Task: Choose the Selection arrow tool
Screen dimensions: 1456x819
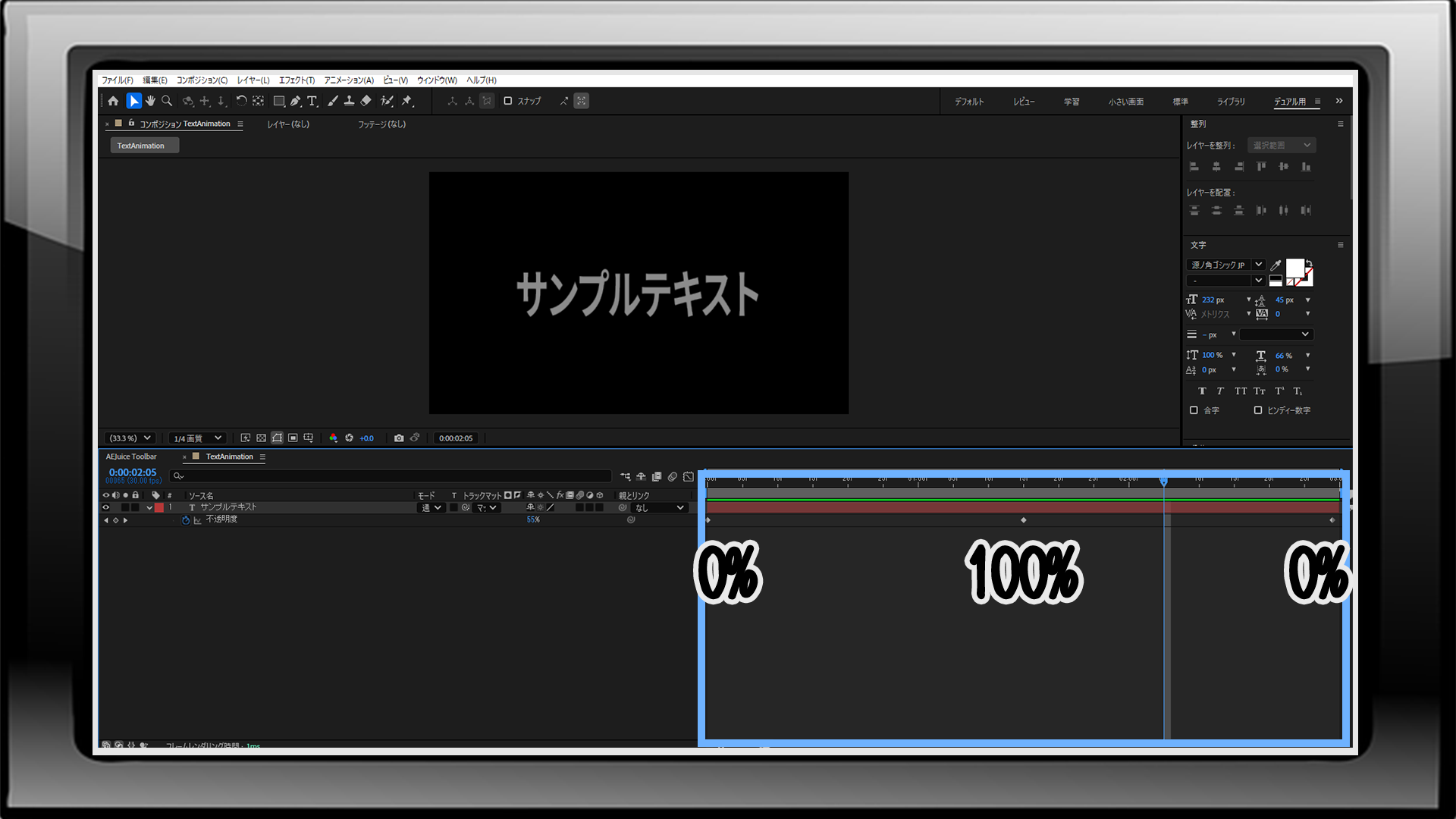Action: tap(133, 101)
